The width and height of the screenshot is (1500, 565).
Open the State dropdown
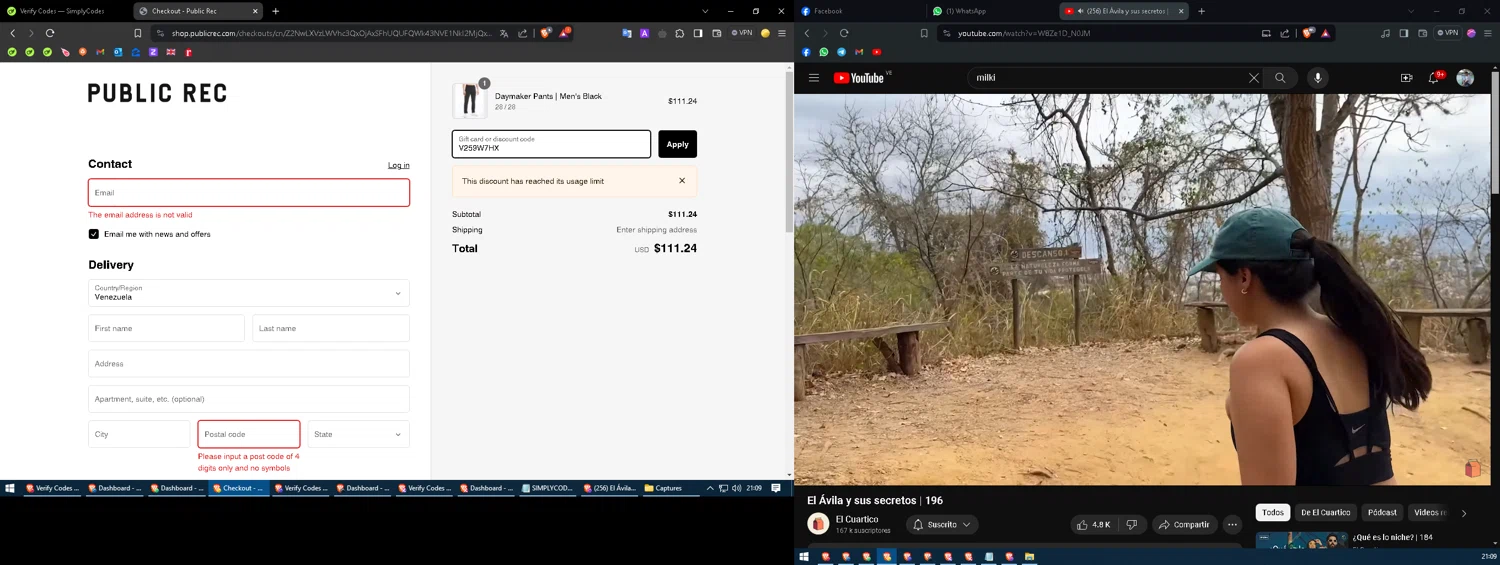click(358, 434)
